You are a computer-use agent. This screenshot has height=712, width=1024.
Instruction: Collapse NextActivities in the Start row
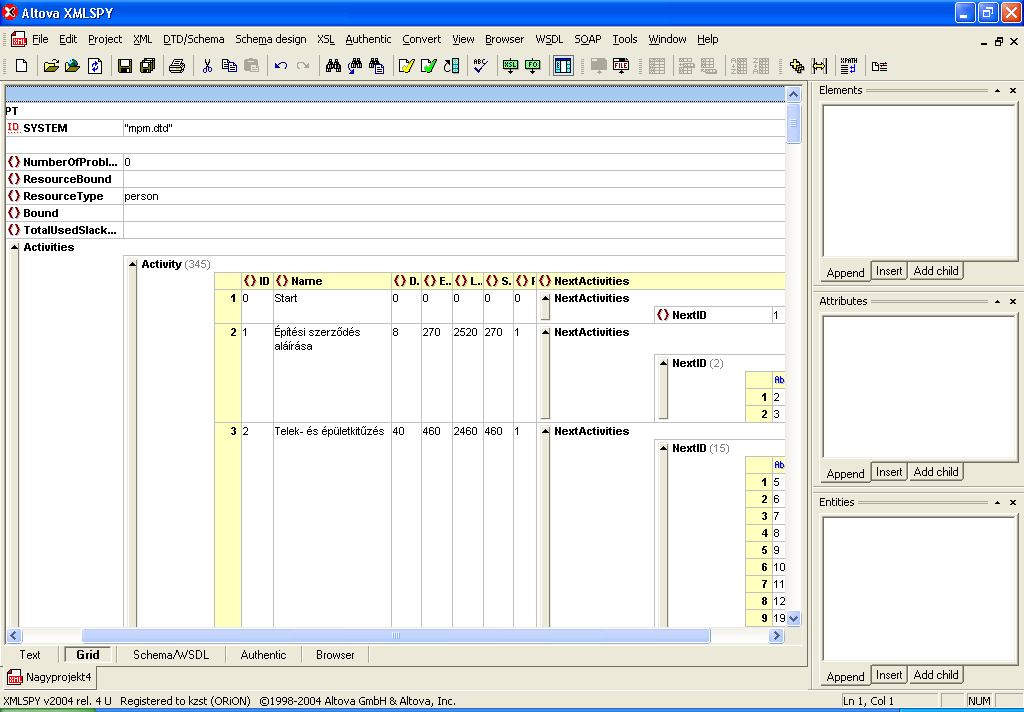tap(545, 298)
